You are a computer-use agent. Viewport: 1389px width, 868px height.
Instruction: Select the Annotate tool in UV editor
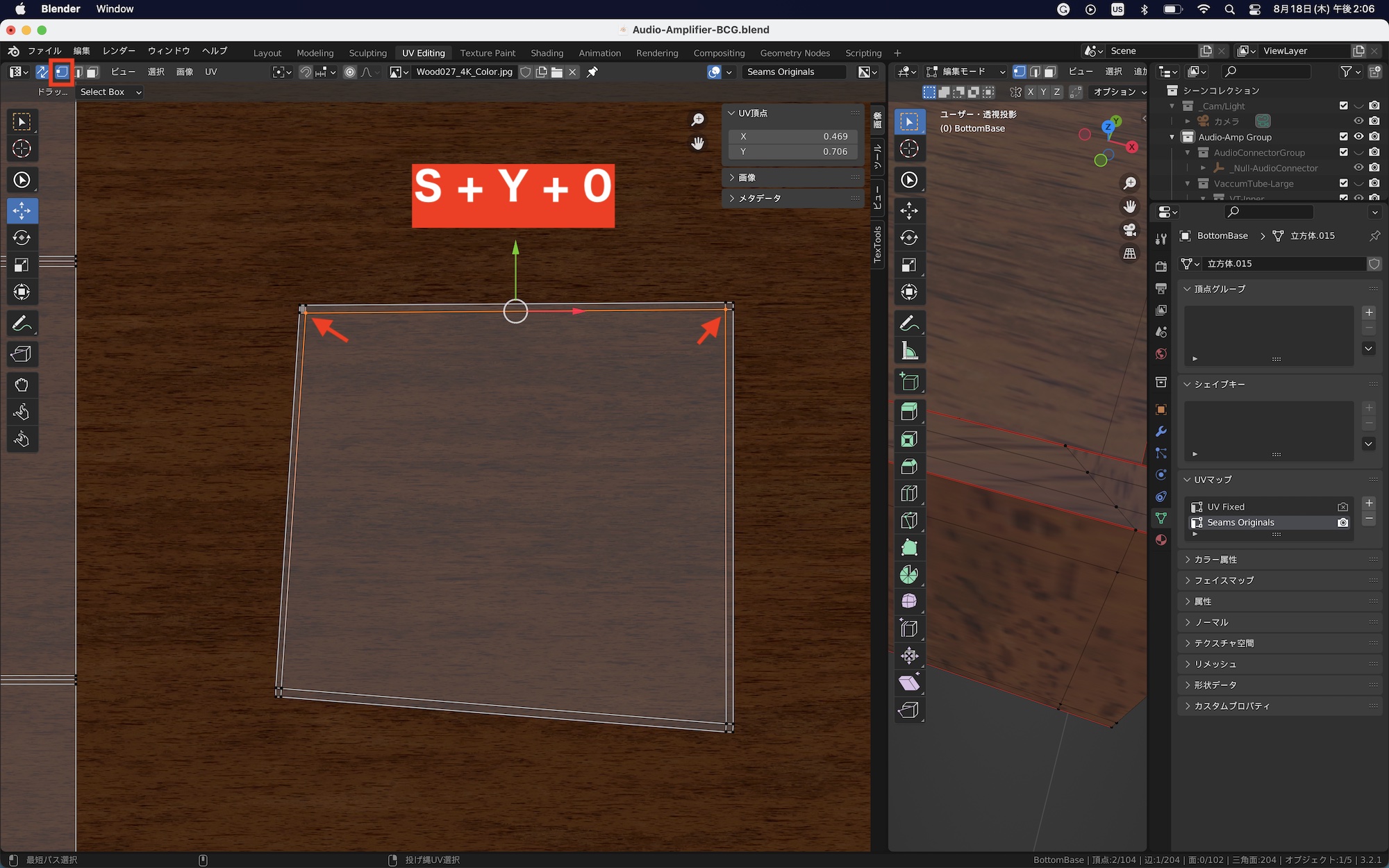[22, 324]
